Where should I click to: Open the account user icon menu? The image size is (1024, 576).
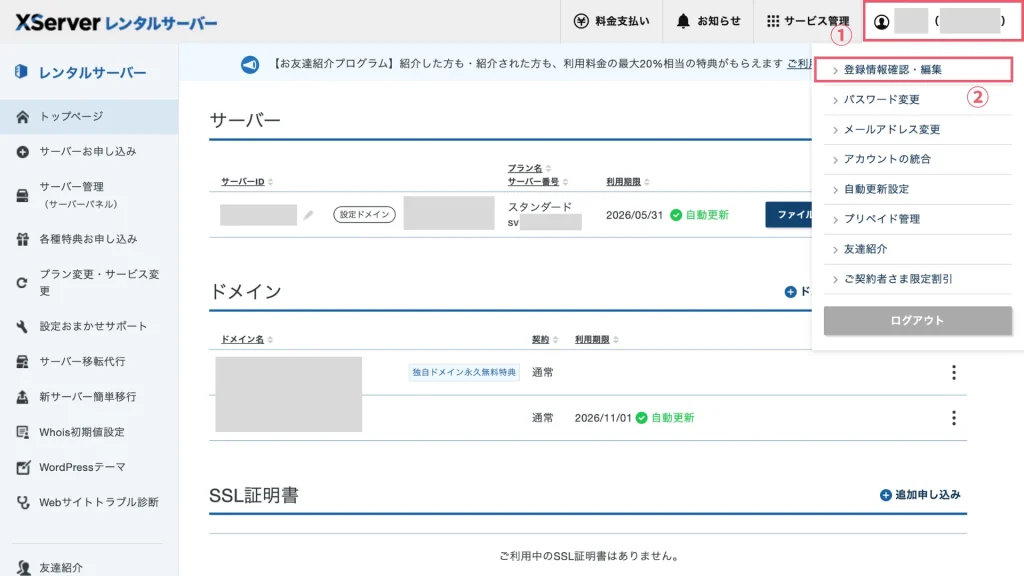881,22
